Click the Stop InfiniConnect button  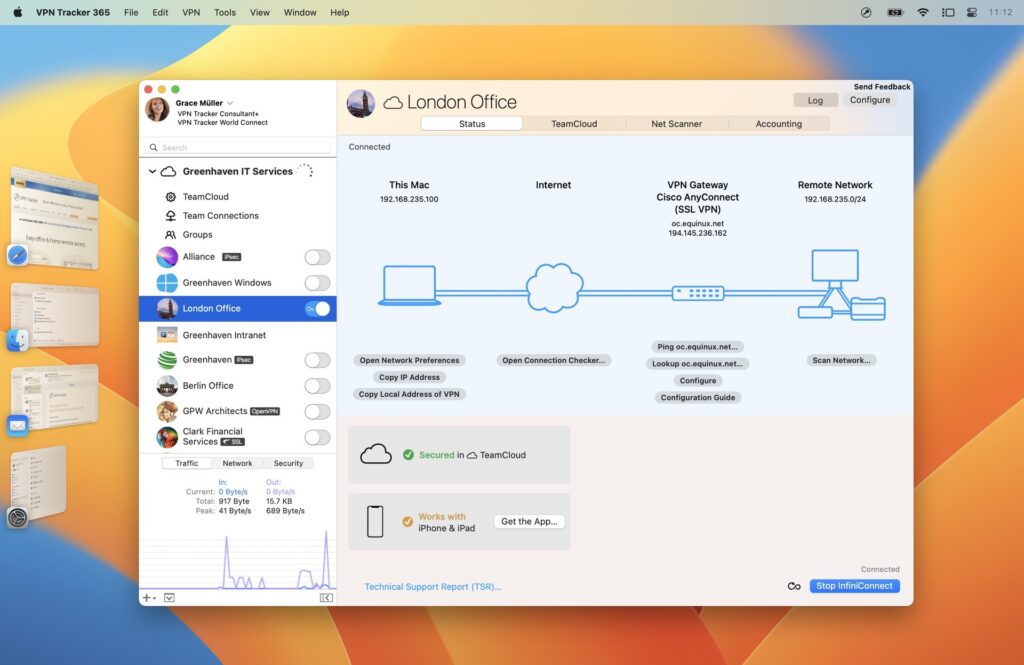point(854,586)
